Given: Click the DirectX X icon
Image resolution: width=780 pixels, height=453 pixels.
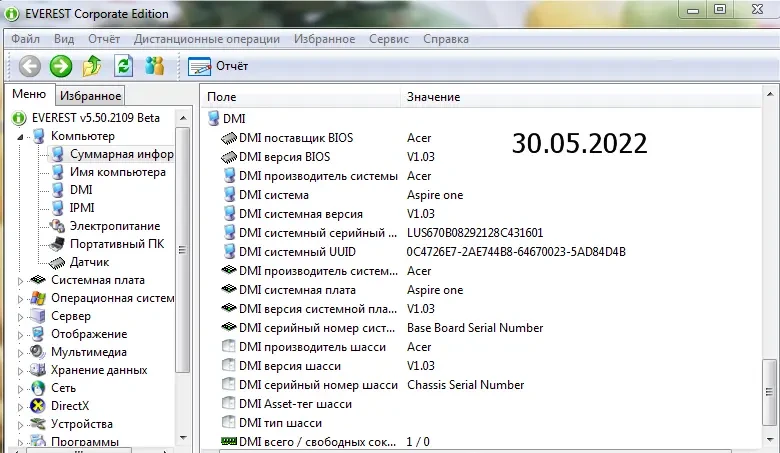Looking at the screenshot, I should [x=38, y=406].
